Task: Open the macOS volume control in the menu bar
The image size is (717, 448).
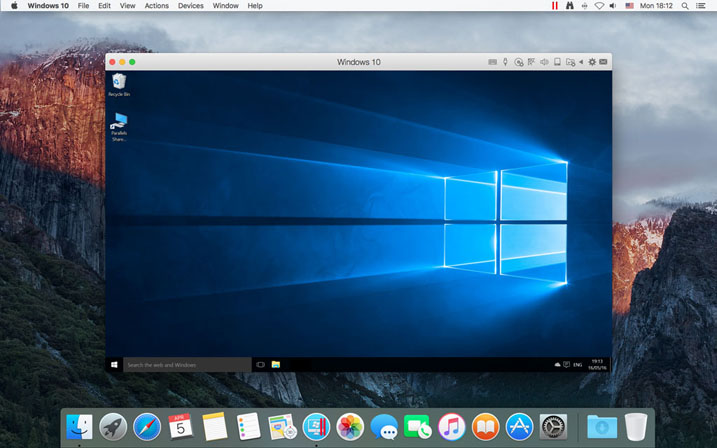Action: point(614,6)
